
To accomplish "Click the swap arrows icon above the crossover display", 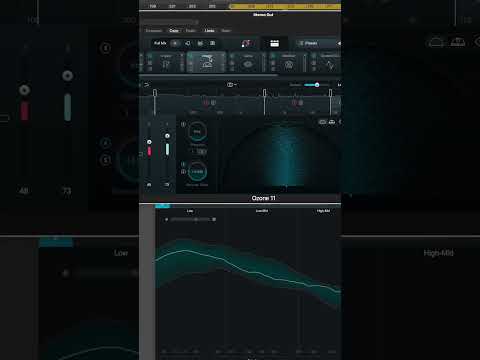I will 147,85.
